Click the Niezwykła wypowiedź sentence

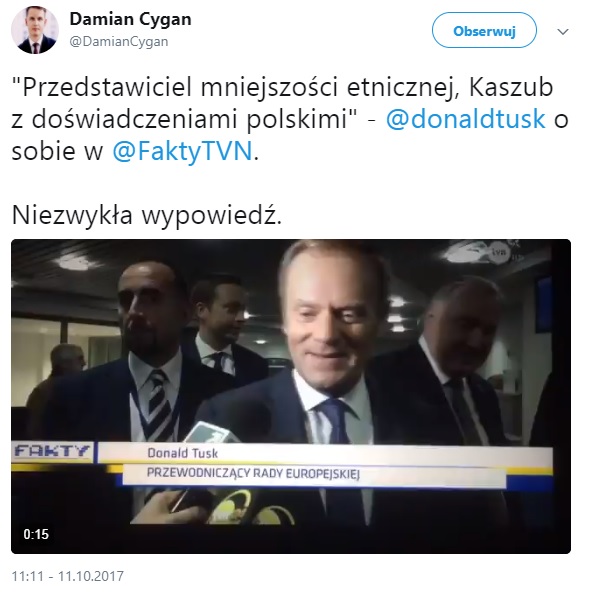(147, 215)
